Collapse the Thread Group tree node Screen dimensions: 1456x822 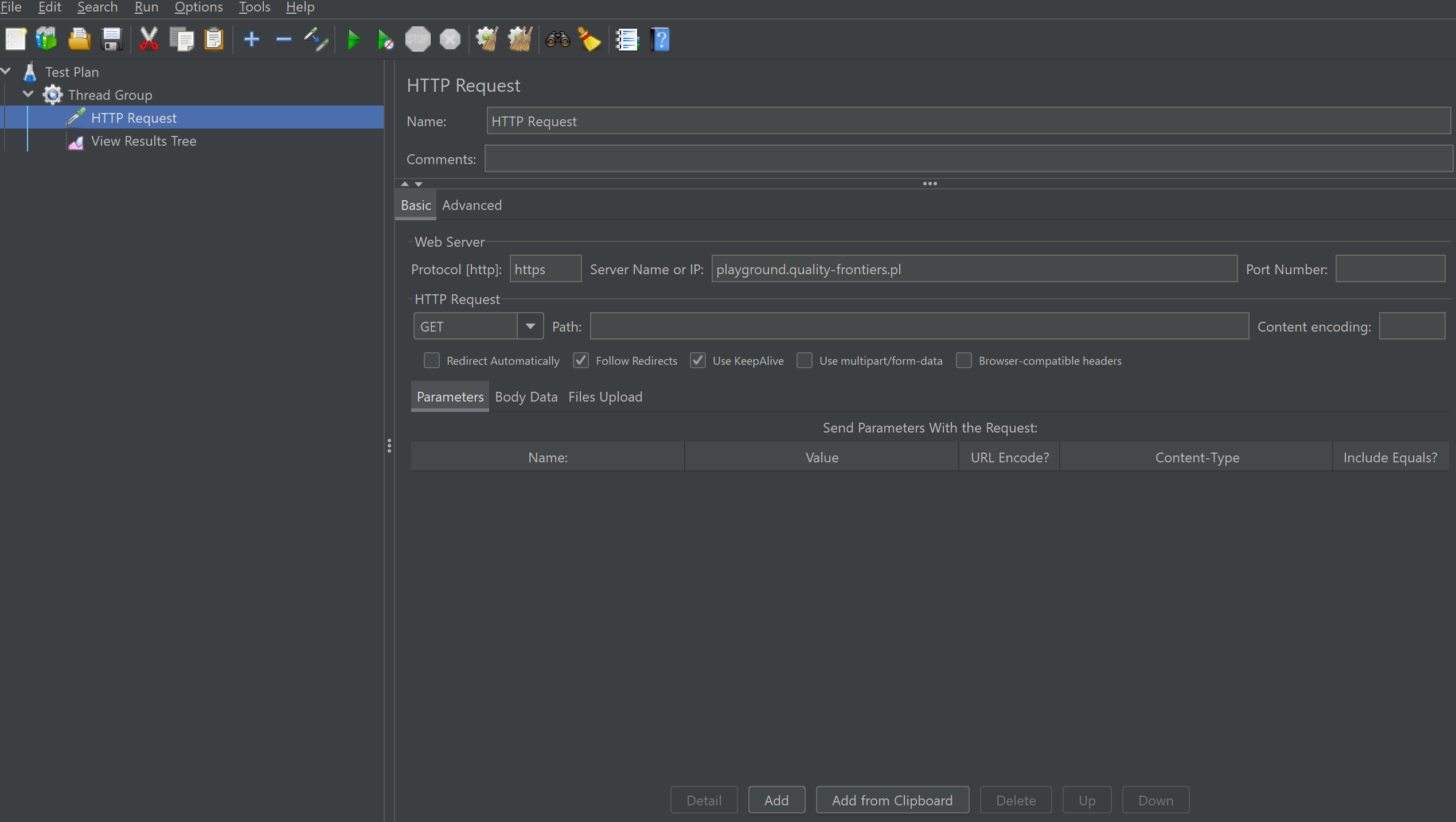28,94
